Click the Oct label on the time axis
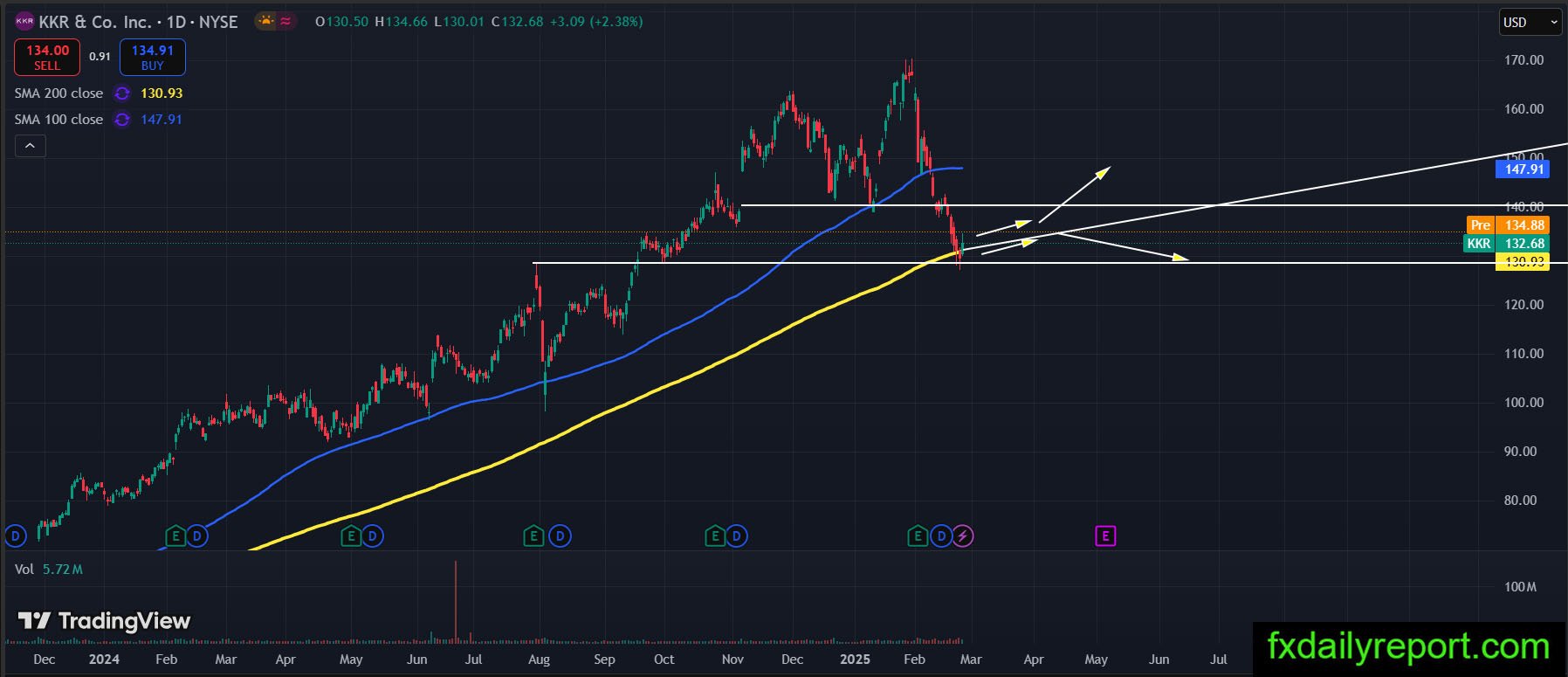The height and width of the screenshot is (677, 1568). click(x=664, y=660)
